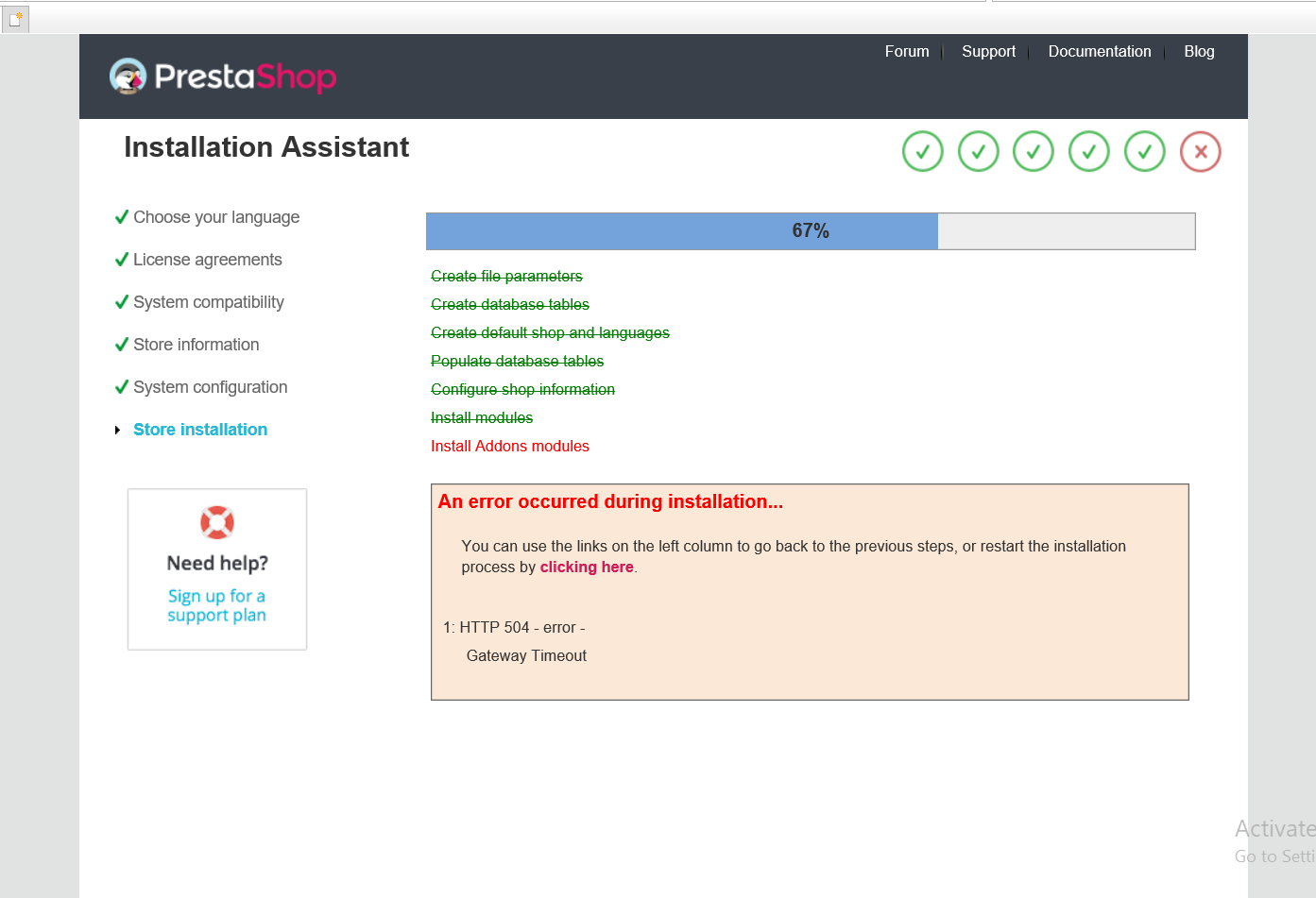
Task: Restart installation via clicking here link
Action: click(587, 568)
